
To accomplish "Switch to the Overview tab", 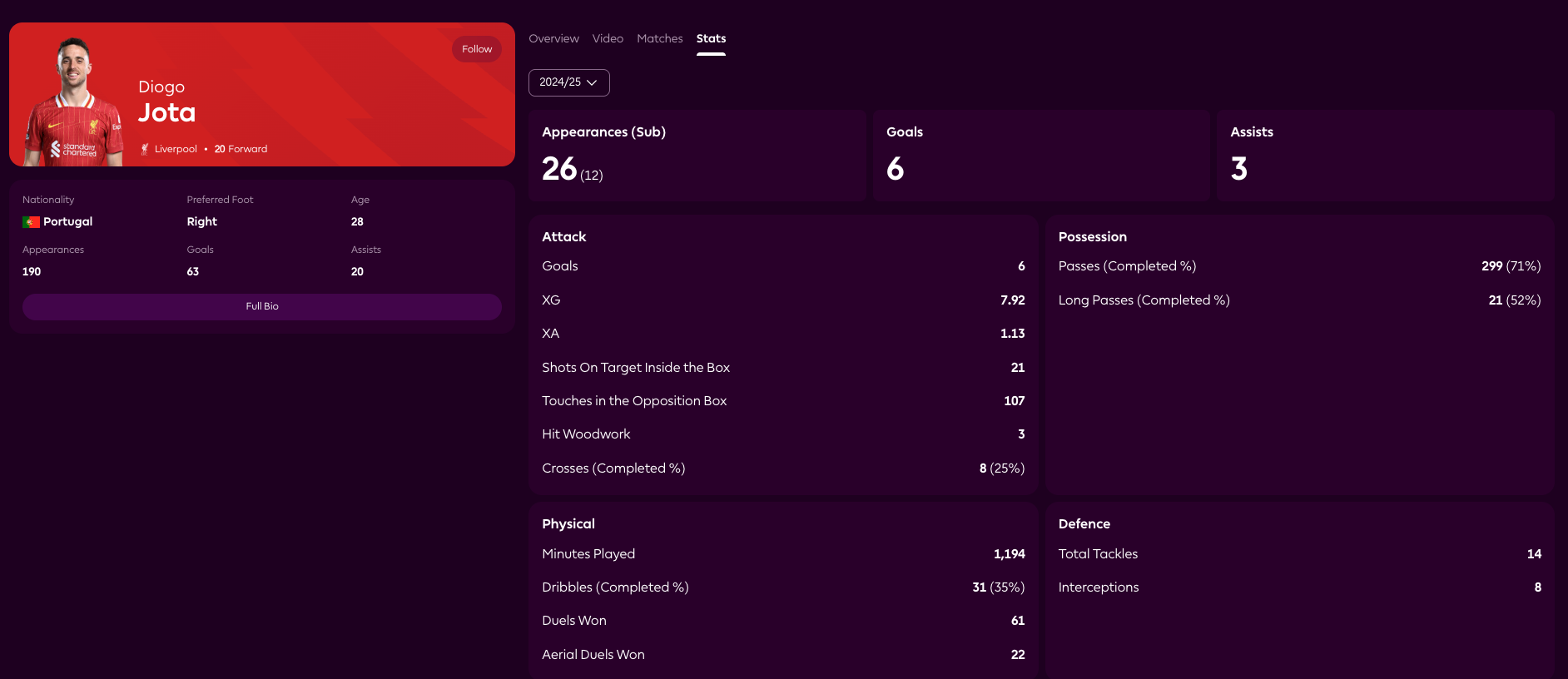I will [553, 38].
